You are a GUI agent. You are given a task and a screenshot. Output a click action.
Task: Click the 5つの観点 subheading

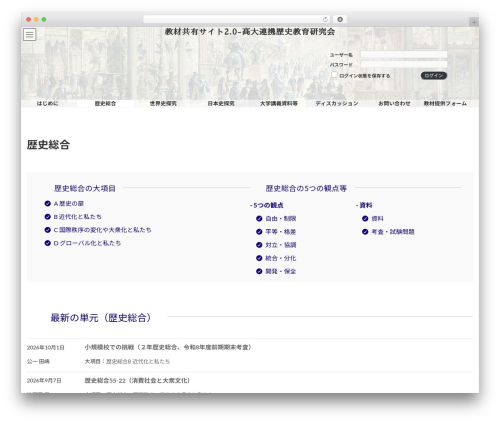[x=267, y=205]
